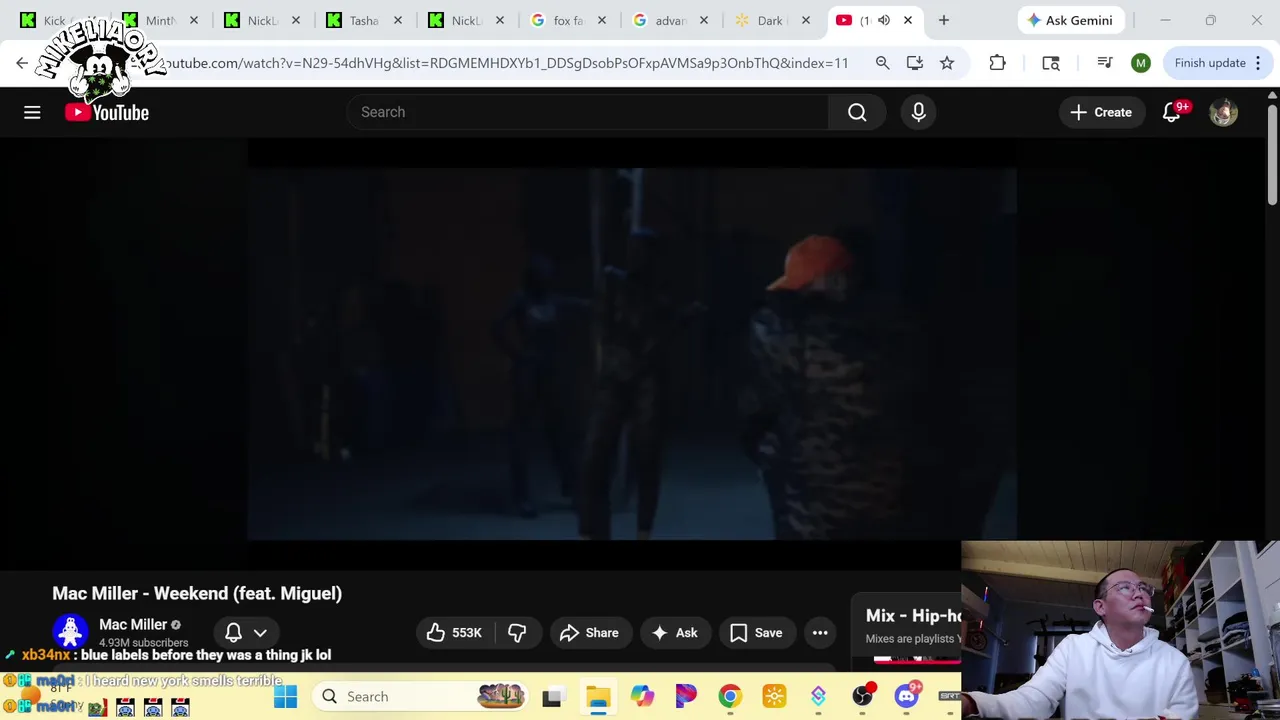Click the video player to pause

point(632,354)
